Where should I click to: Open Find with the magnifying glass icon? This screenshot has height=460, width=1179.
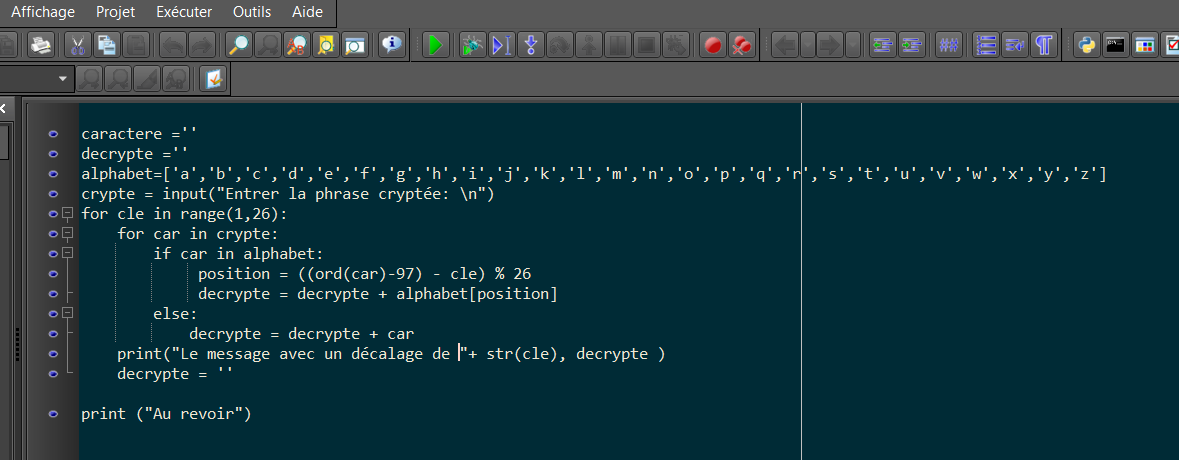pos(239,45)
